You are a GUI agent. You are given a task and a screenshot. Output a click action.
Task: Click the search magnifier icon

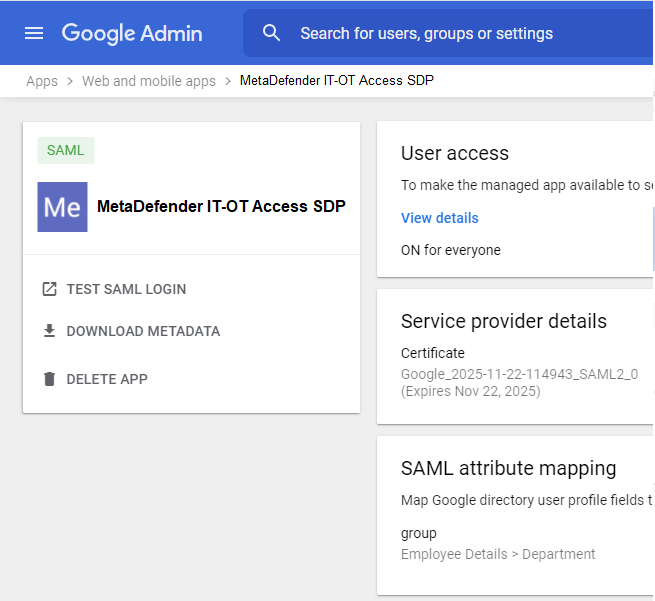pyautogui.click(x=272, y=33)
